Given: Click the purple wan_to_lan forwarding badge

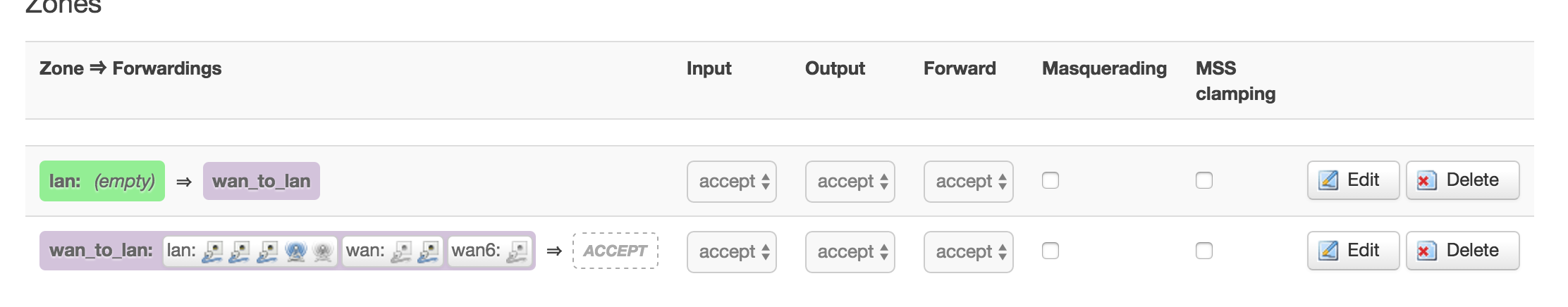Looking at the screenshot, I should coord(262,181).
